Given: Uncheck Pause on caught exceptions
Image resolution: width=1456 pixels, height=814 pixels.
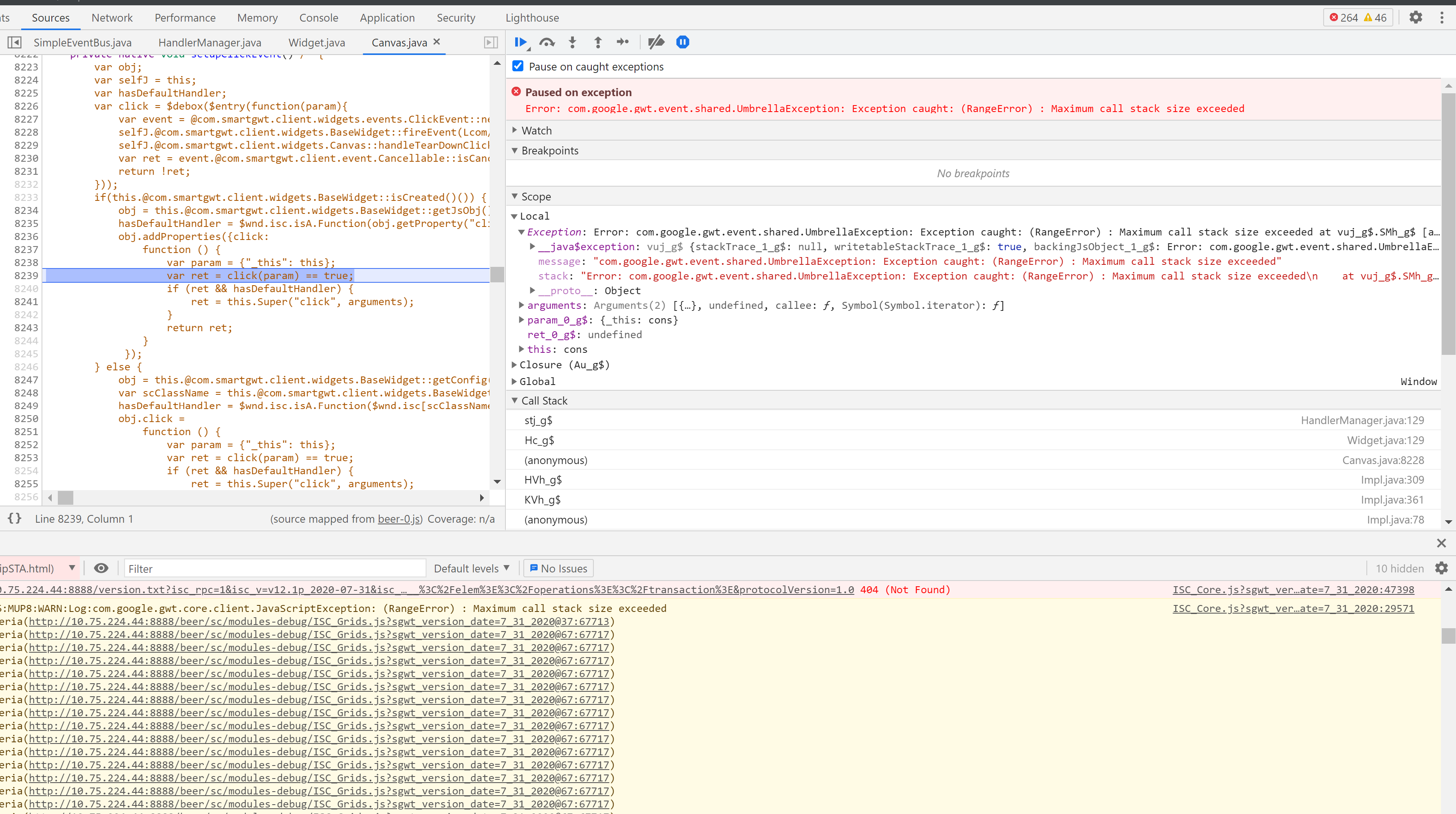Looking at the screenshot, I should [518, 66].
